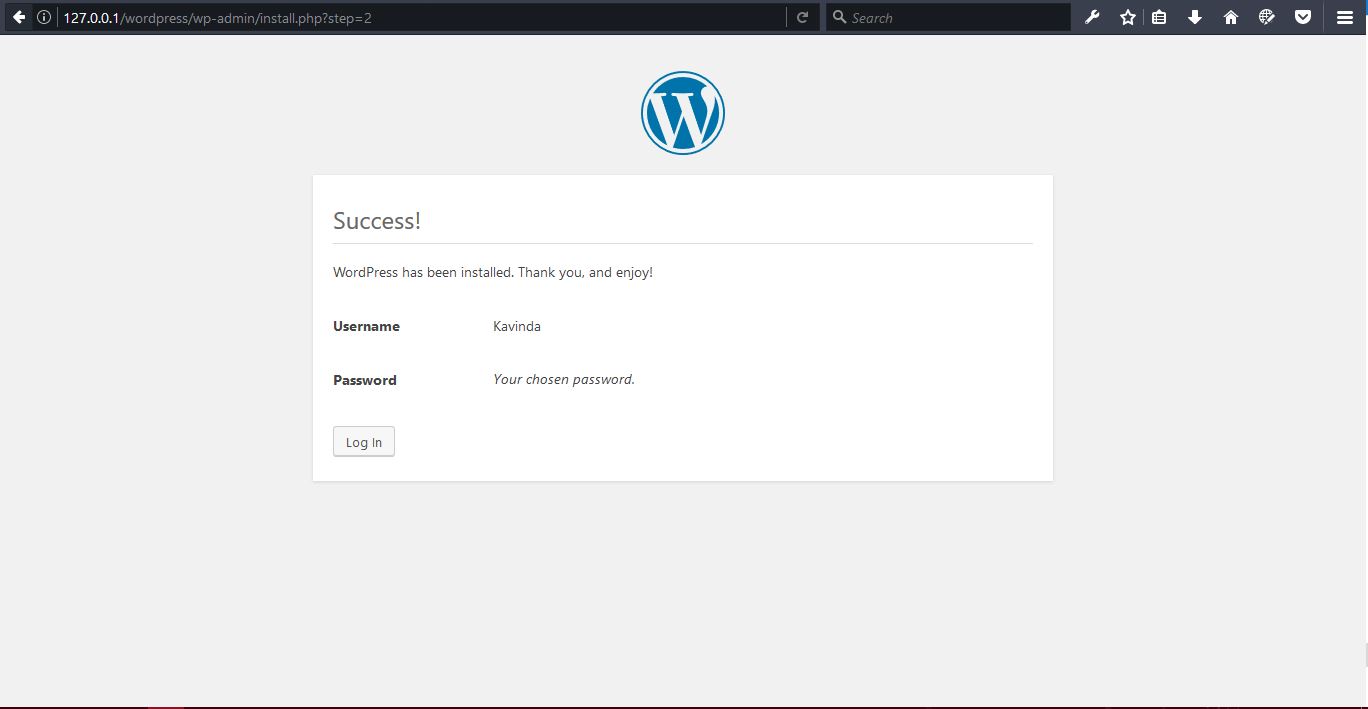Image resolution: width=1368 pixels, height=709 pixels.
Task: Open the developer tools wrench icon
Action: click(x=1092, y=17)
